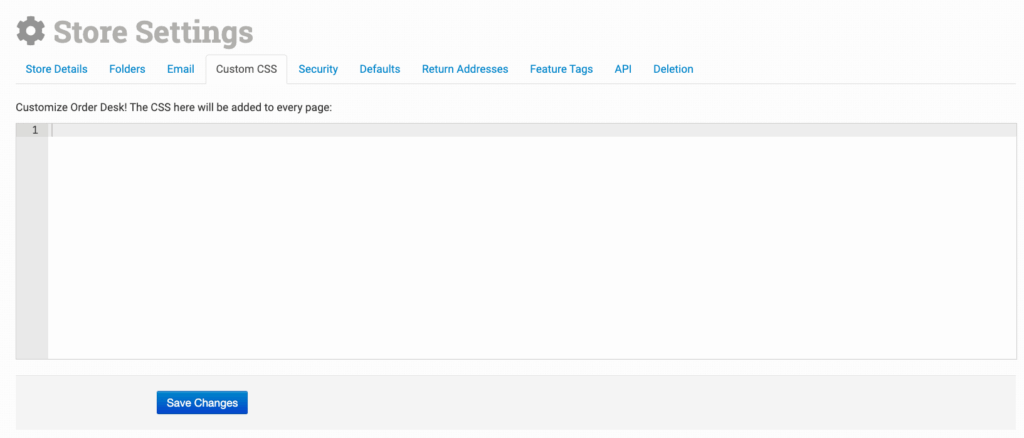Go to the Email settings tab
The width and height of the screenshot is (1024, 438).
[180, 69]
